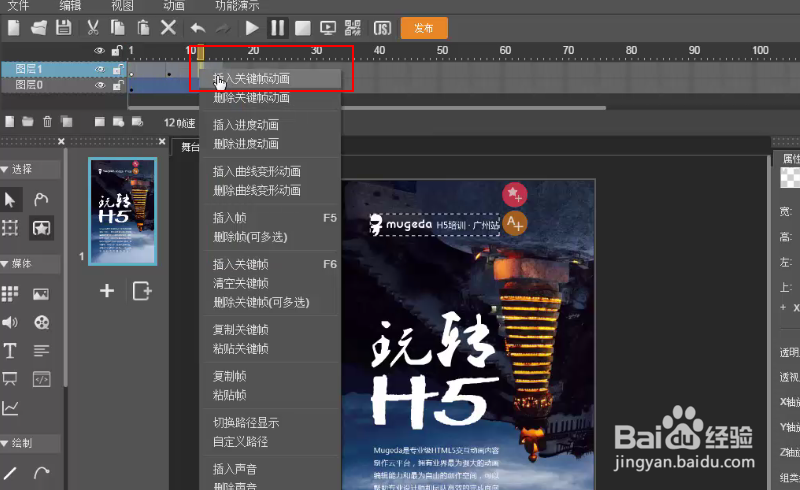Click the orange 发布 publish button

tap(424, 28)
